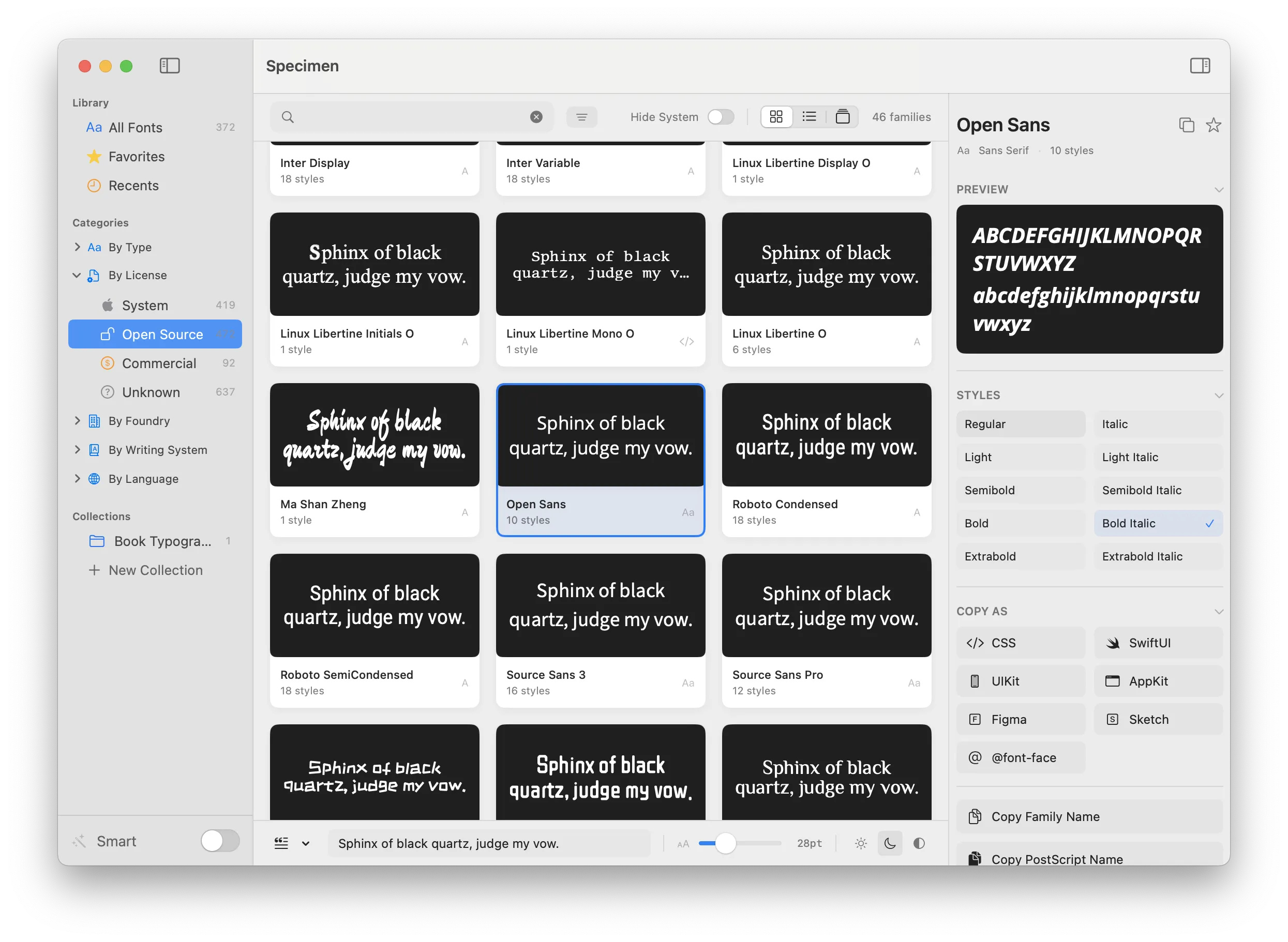1288x942 pixels.
Task: Switch to list view
Action: pyautogui.click(x=809, y=116)
